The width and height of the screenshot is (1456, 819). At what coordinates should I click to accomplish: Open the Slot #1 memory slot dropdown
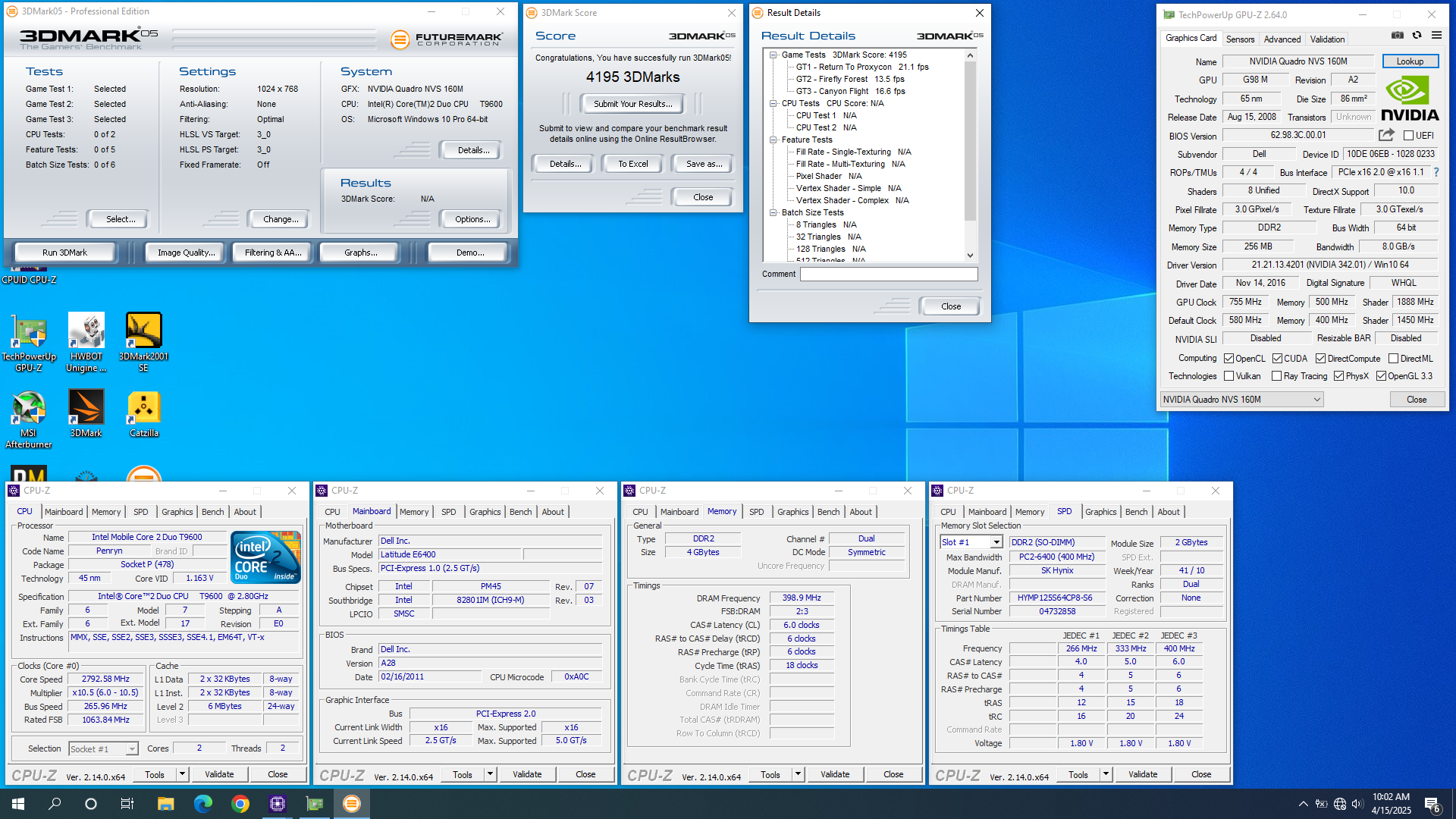971,542
